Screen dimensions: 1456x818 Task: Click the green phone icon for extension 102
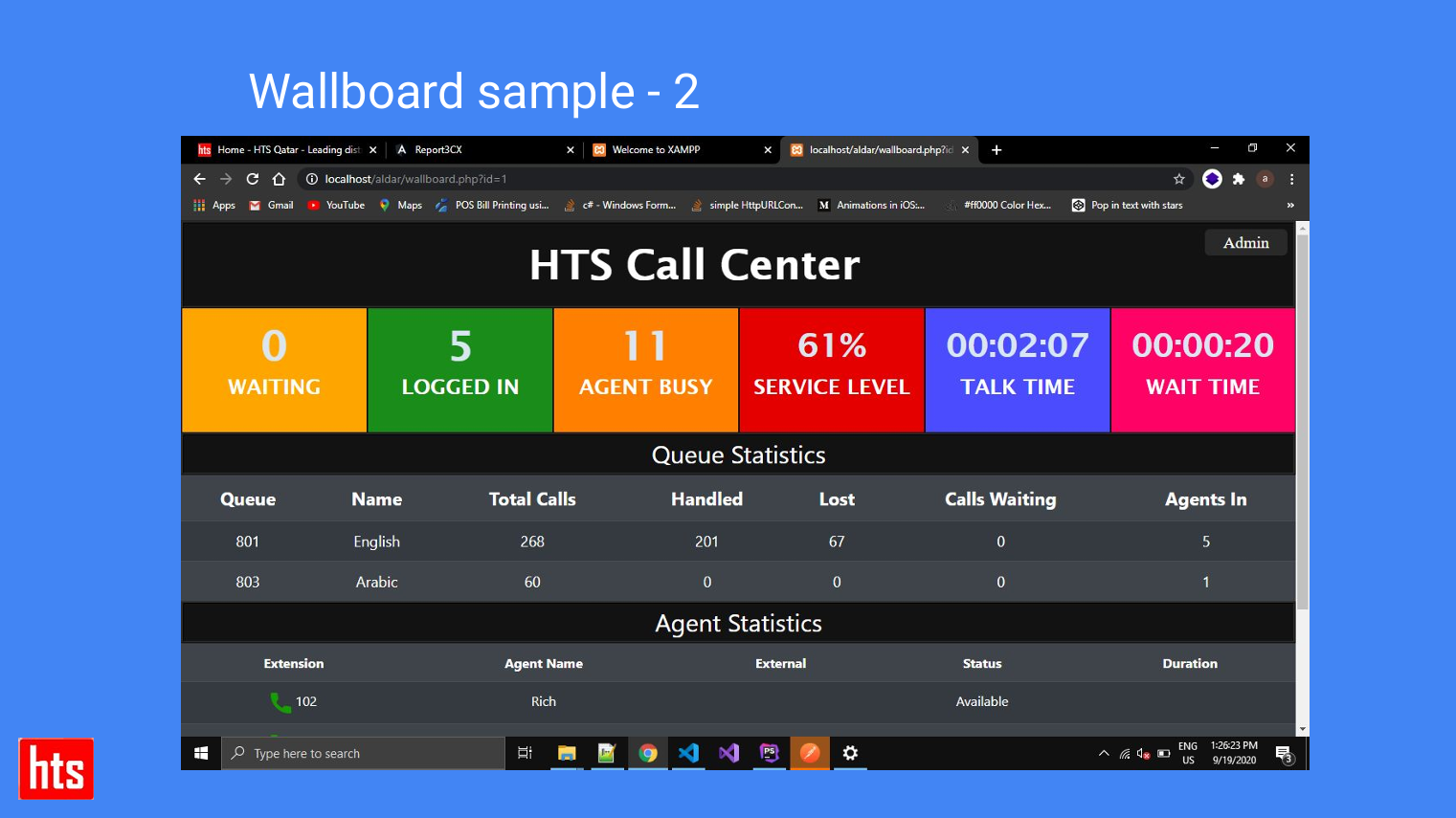[280, 702]
